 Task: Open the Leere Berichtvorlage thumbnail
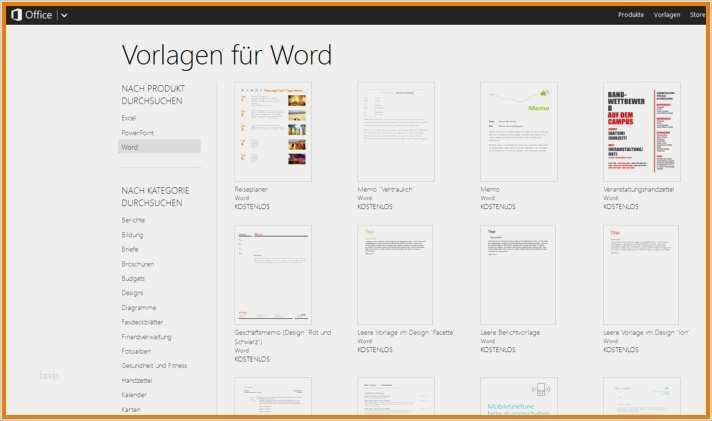tap(518, 275)
